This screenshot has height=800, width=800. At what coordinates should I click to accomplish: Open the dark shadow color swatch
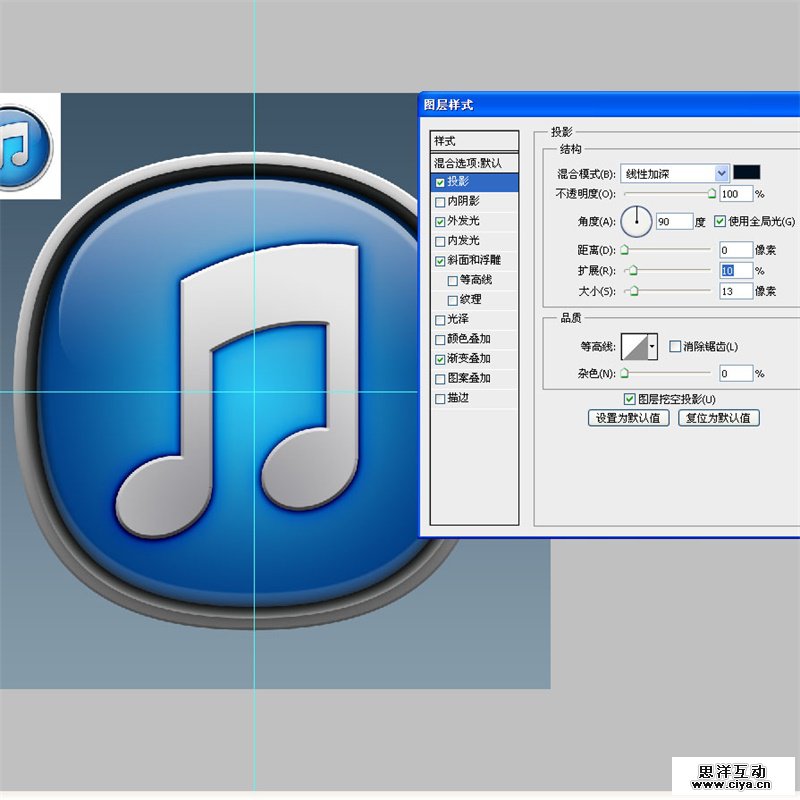click(x=747, y=173)
